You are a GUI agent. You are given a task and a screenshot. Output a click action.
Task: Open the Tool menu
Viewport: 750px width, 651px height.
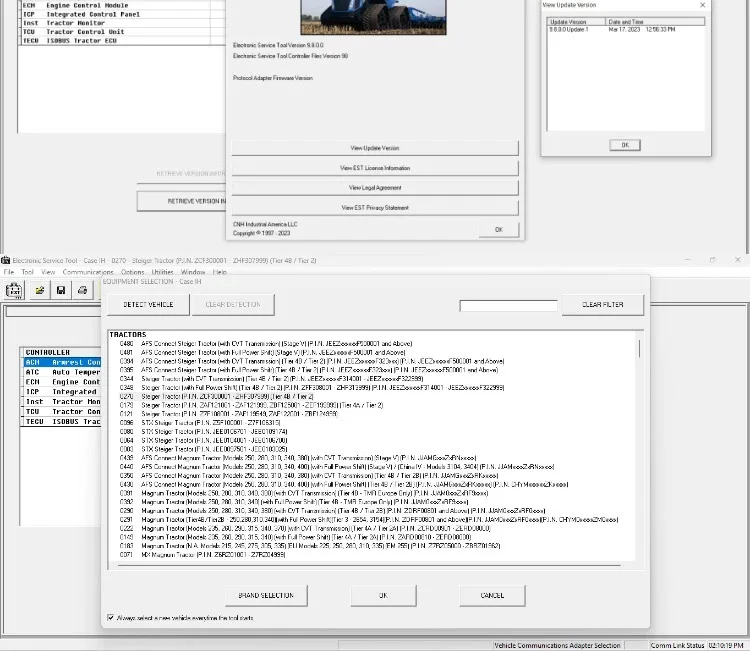click(x=27, y=272)
